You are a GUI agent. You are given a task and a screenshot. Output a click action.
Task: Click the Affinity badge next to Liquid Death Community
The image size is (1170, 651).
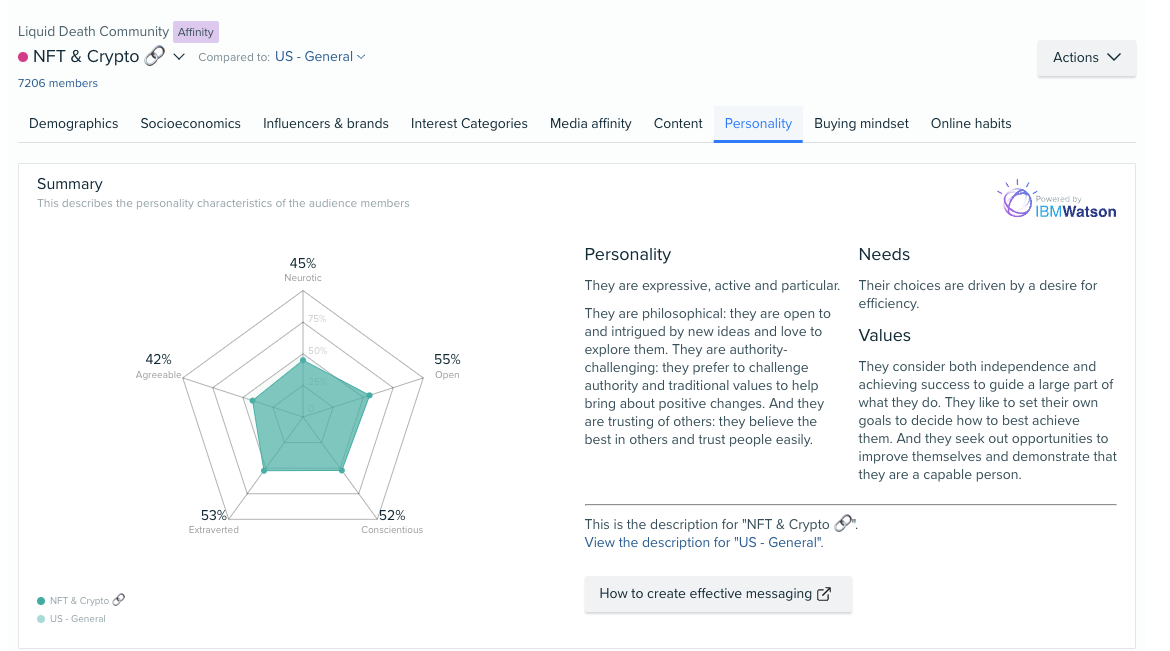coord(195,31)
